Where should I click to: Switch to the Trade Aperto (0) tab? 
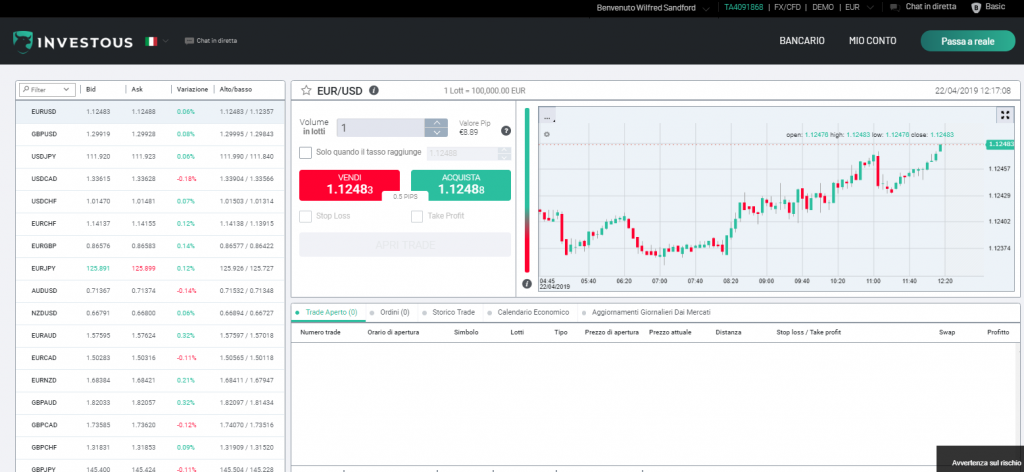(x=327, y=313)
